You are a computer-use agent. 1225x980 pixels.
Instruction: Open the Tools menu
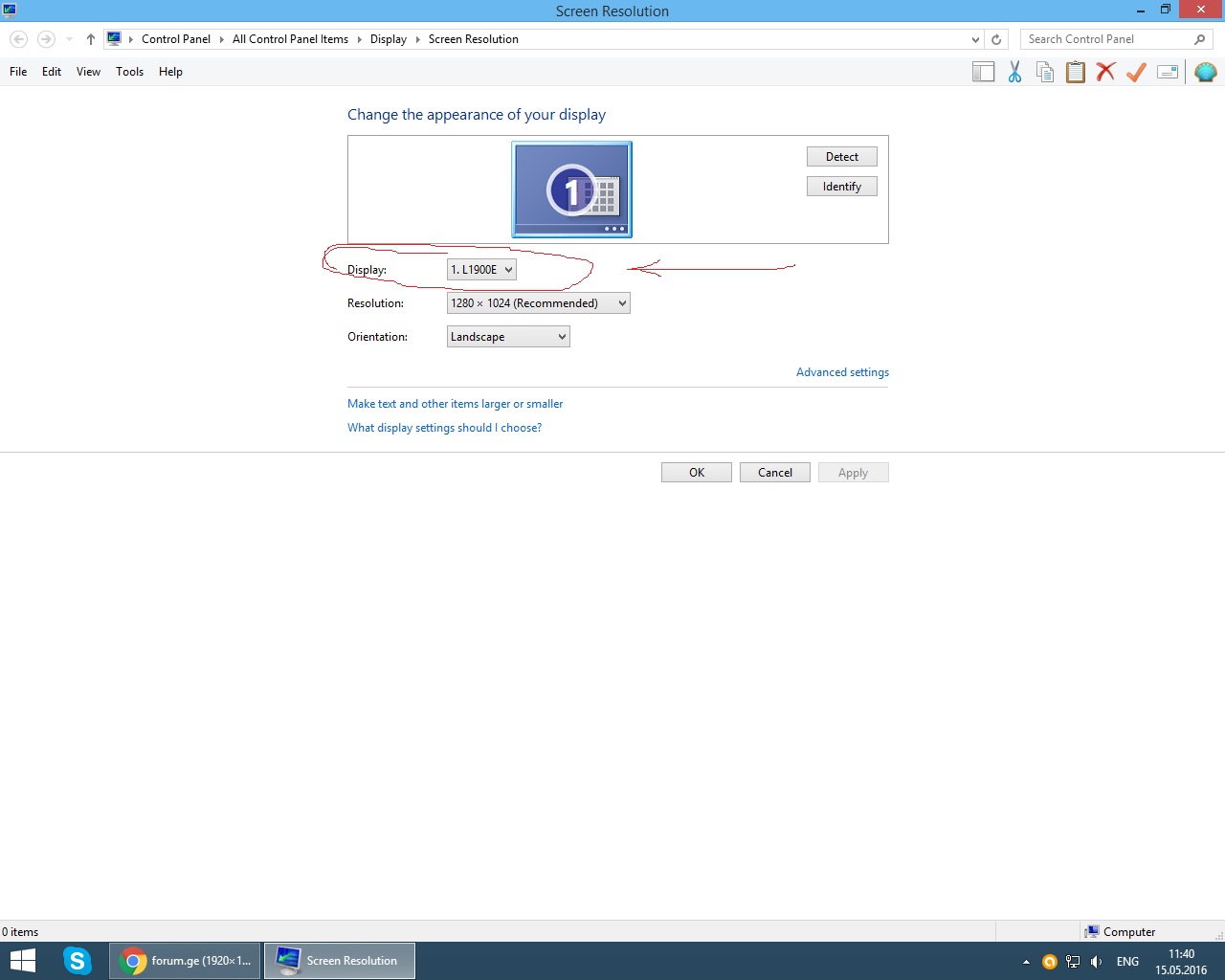(129, 72)
